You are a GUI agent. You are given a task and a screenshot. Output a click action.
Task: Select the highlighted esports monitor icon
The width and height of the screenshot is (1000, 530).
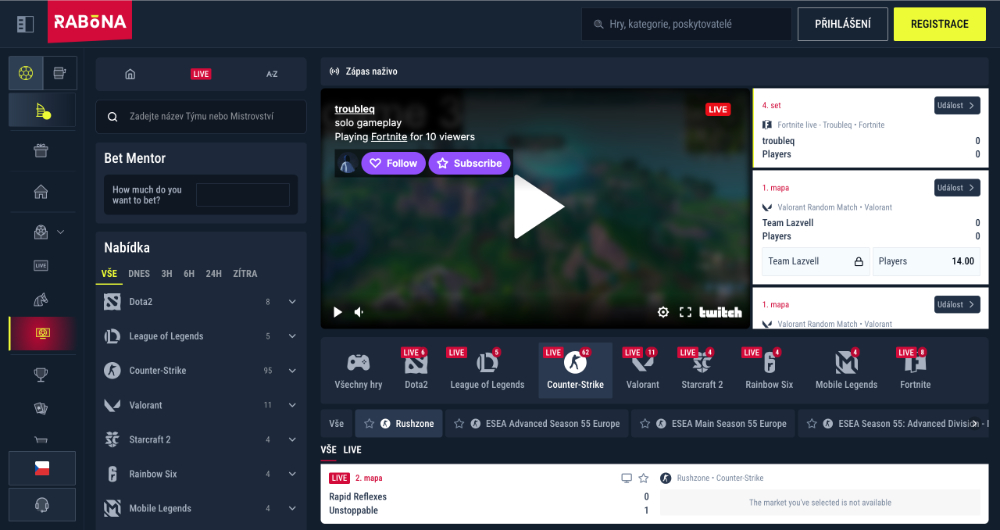[43, 334]
